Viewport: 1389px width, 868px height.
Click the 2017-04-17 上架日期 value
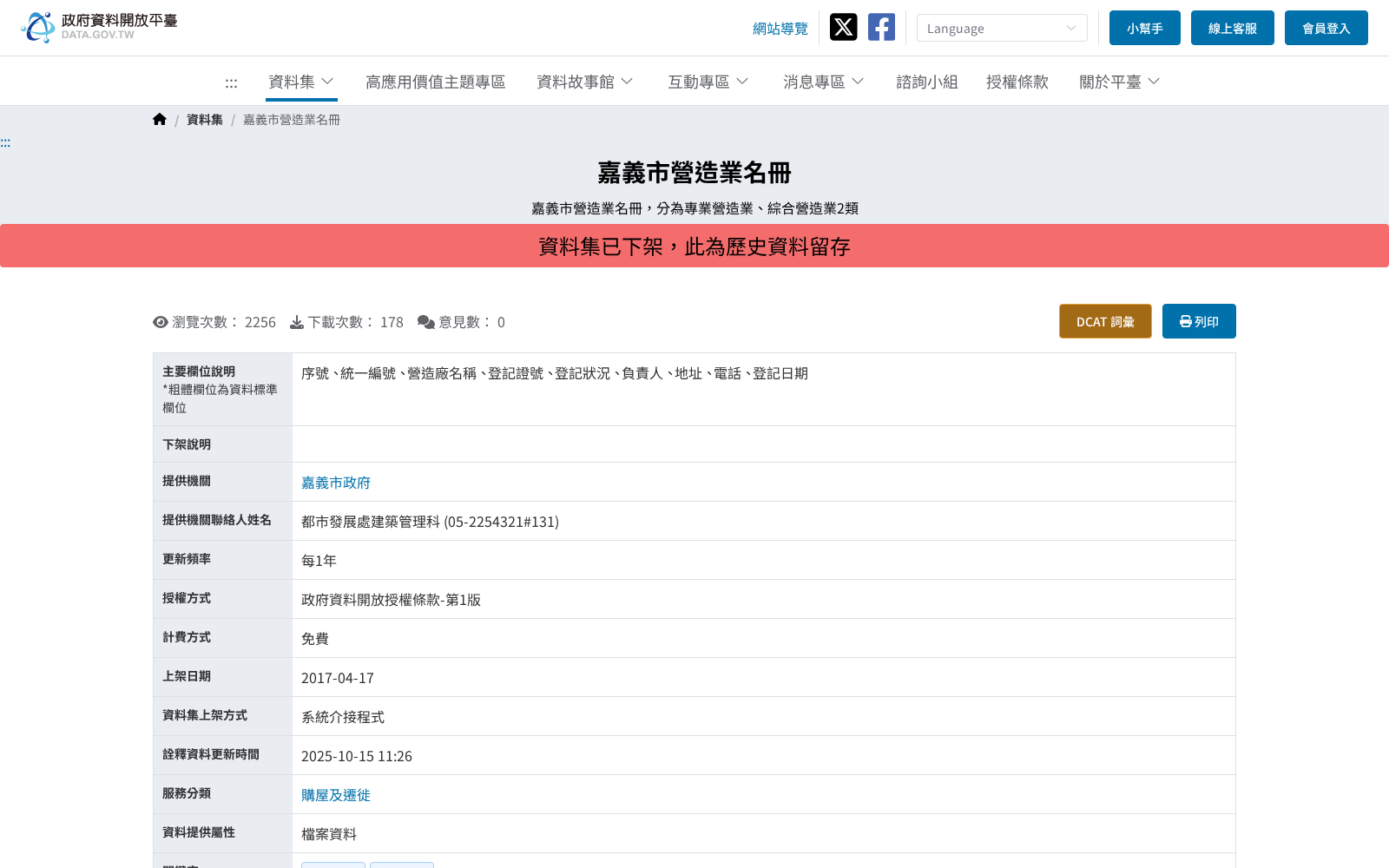[338, 678]
